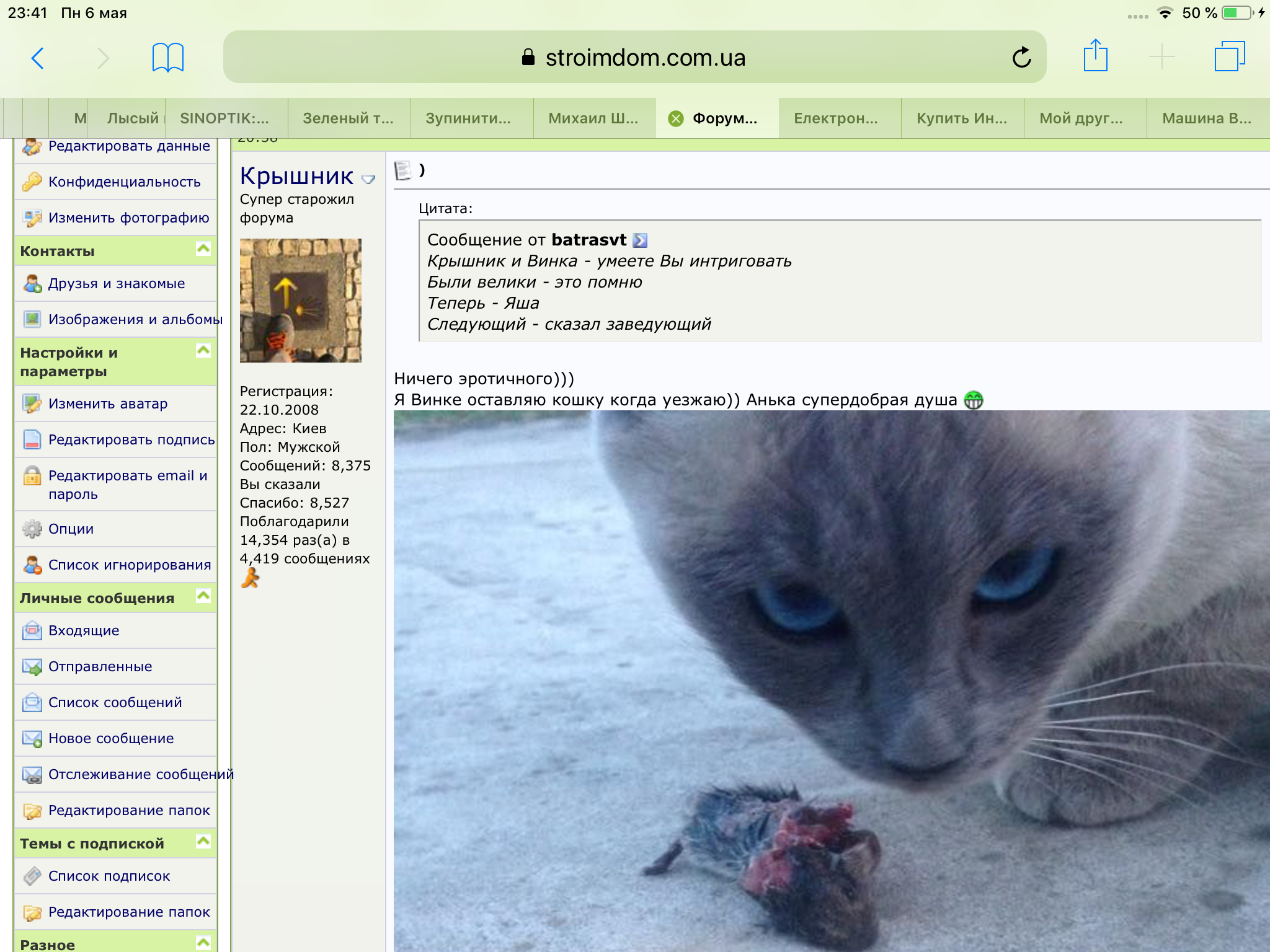
Task: Collapse the Контакты section
Action: [203, 249]
